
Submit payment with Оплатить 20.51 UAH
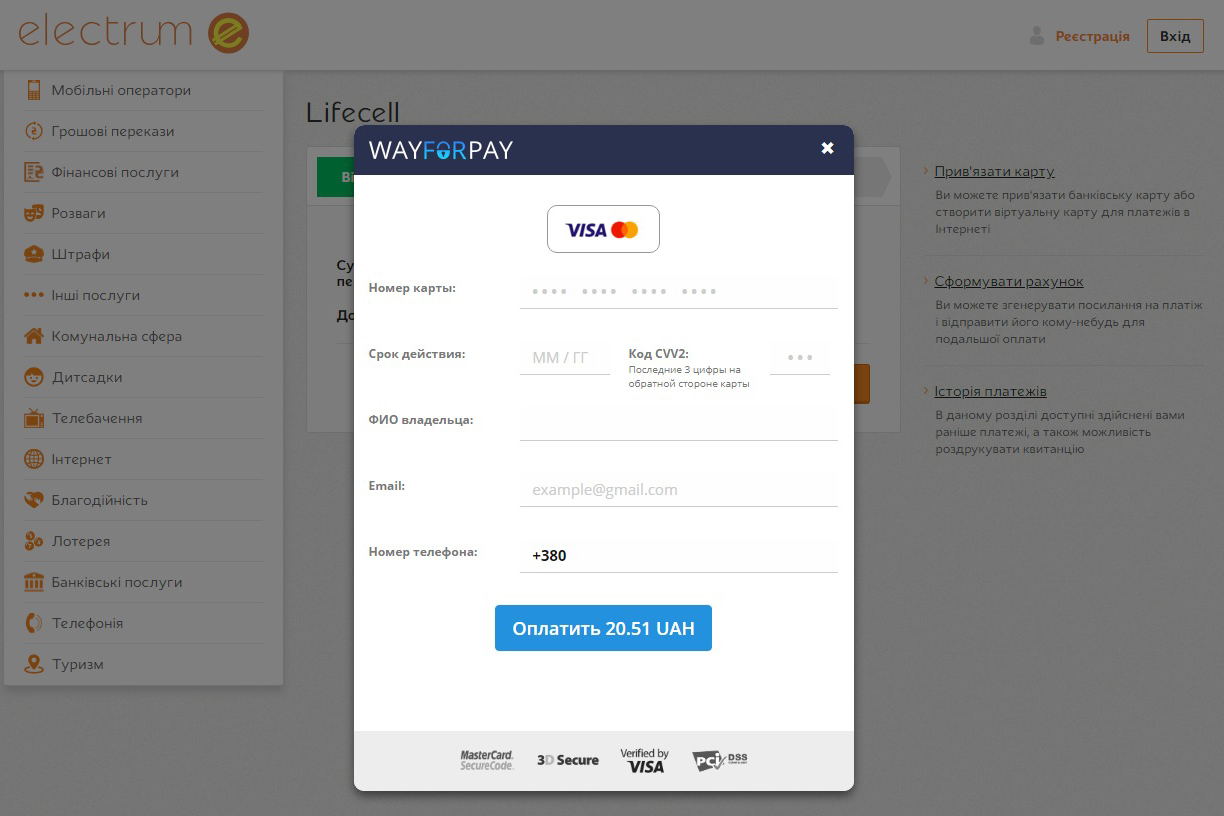pyautogui.click(x=603, y=628)
